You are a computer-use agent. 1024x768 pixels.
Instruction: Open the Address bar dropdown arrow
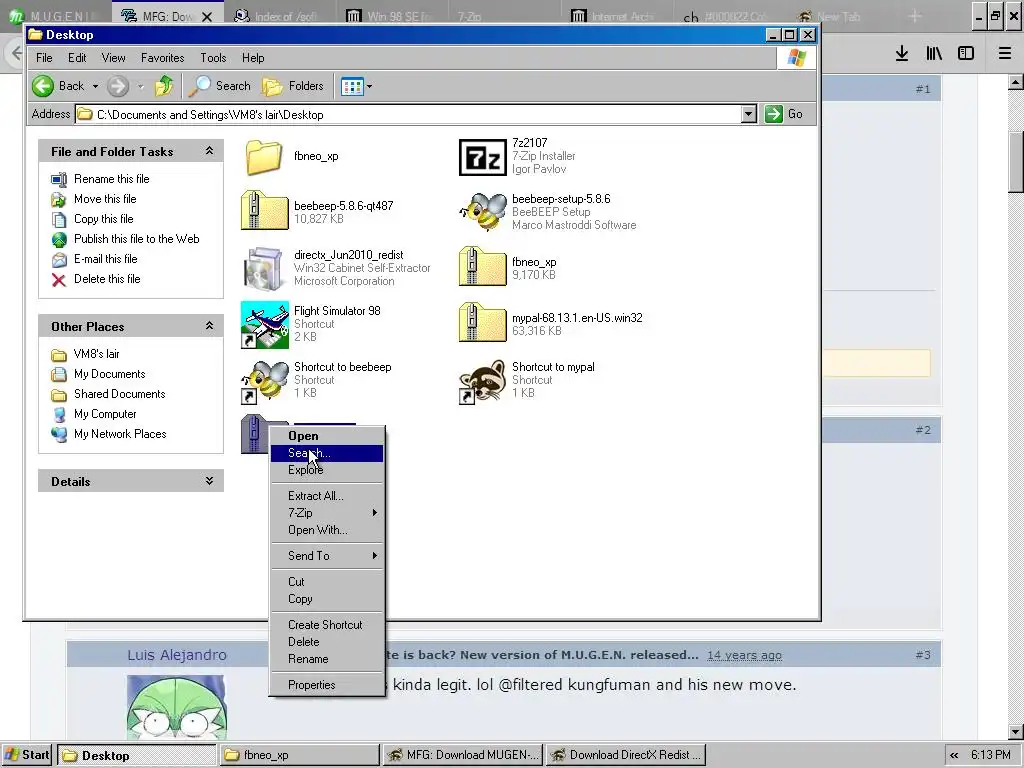748,114
